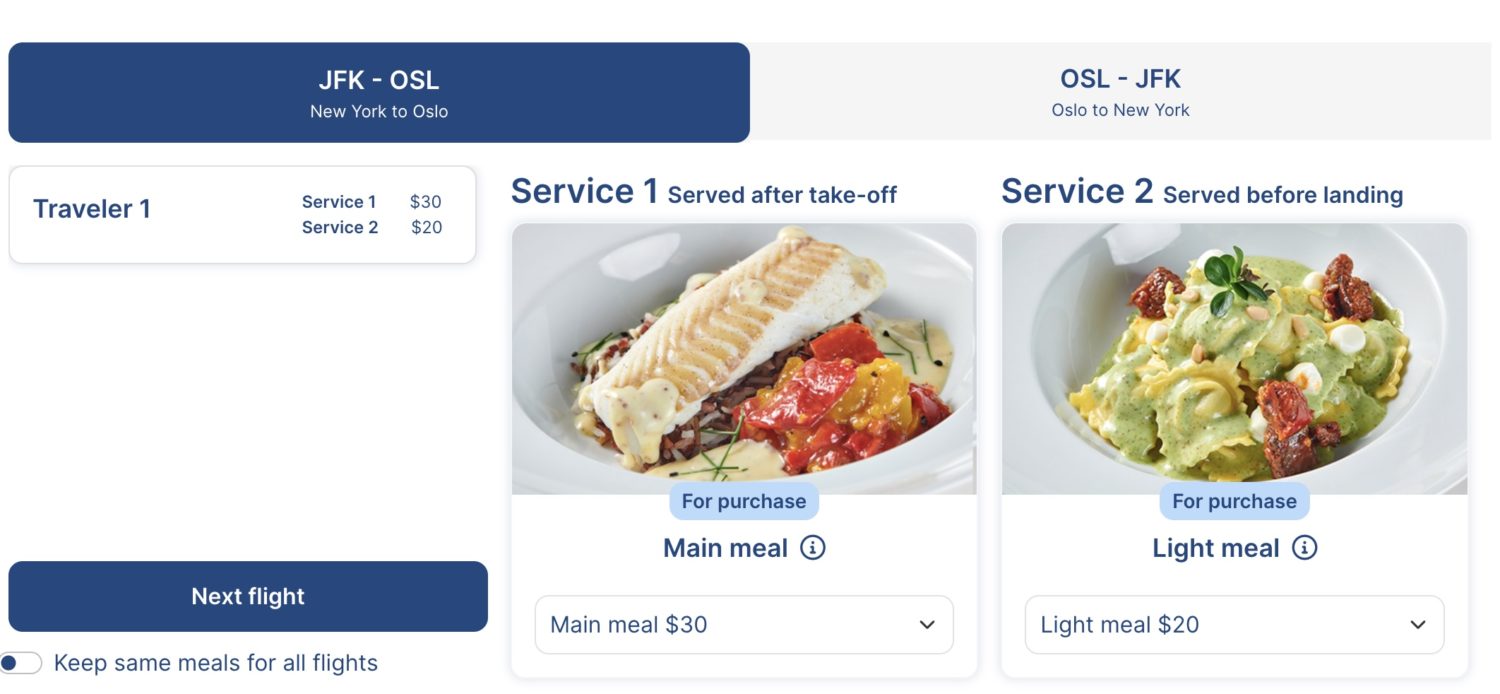Viewport: 1500px width, 694px height.
Task: Toggle the meal repetition switch off and on
Action: click(x=22, y=662)
